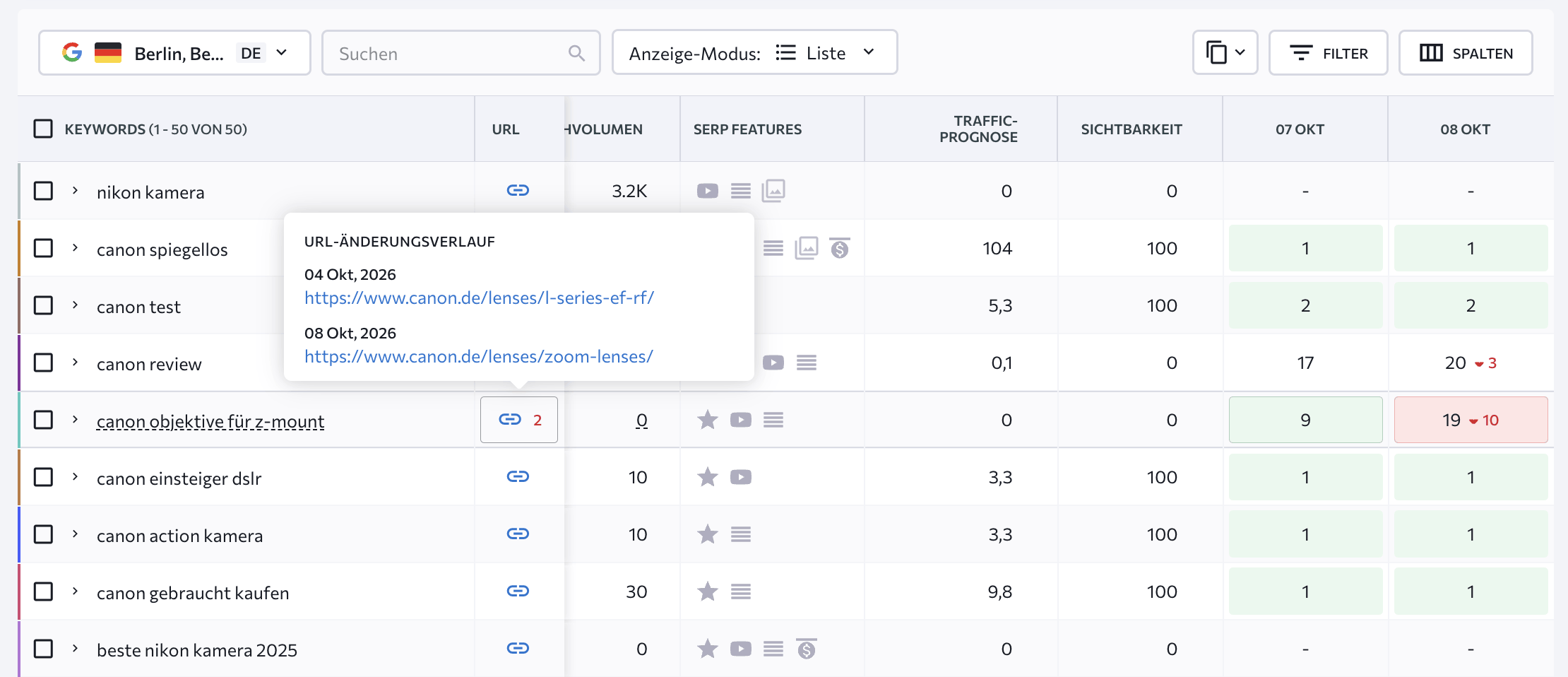Click star reviews icon in canon einsteiger dslr row
The image size is (1568, 677).
pos(707,477)
